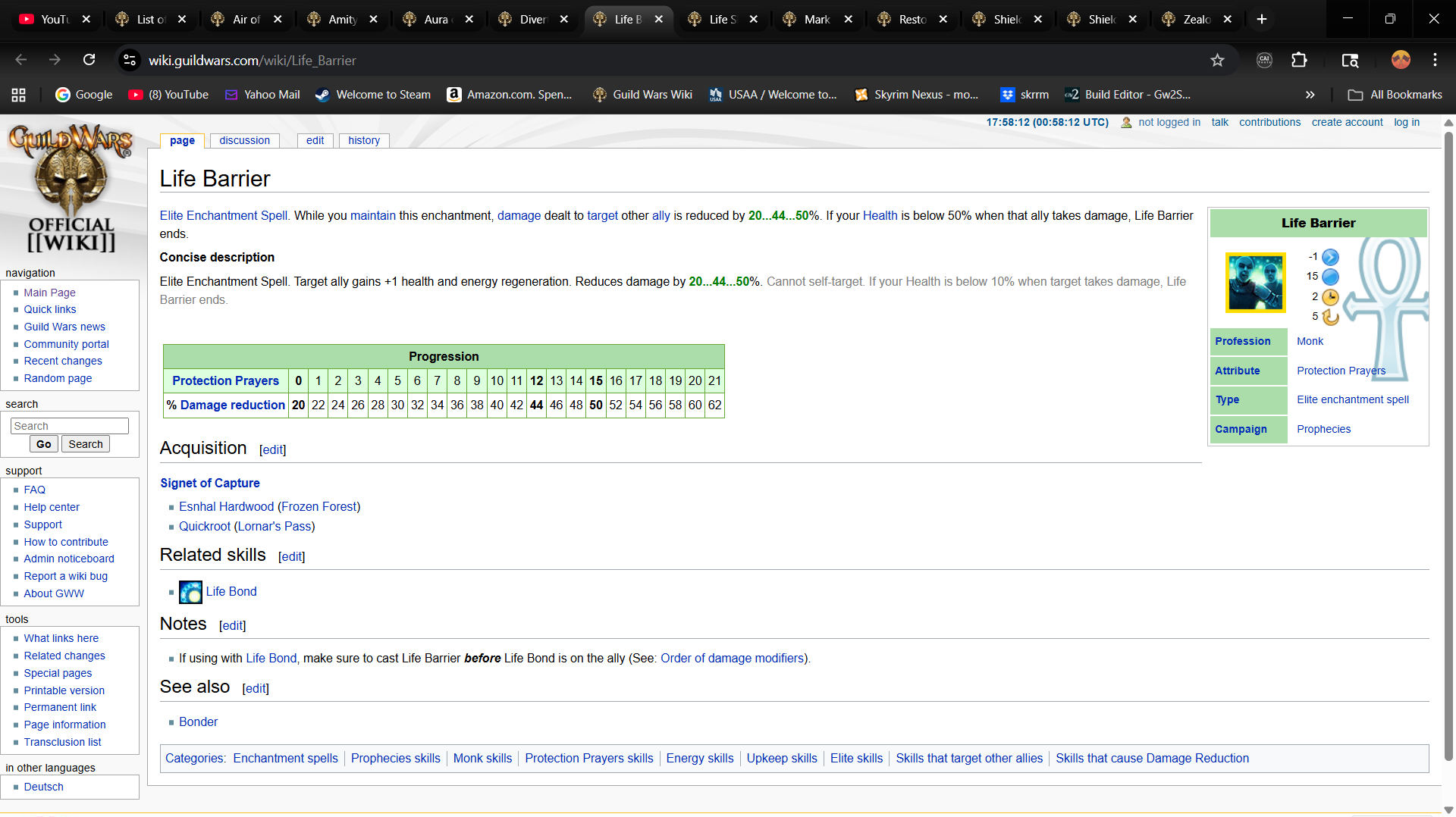1456x817 pixels.
Task: Close the Life Barrier browser tab
Action: click(x=658, y=20)
